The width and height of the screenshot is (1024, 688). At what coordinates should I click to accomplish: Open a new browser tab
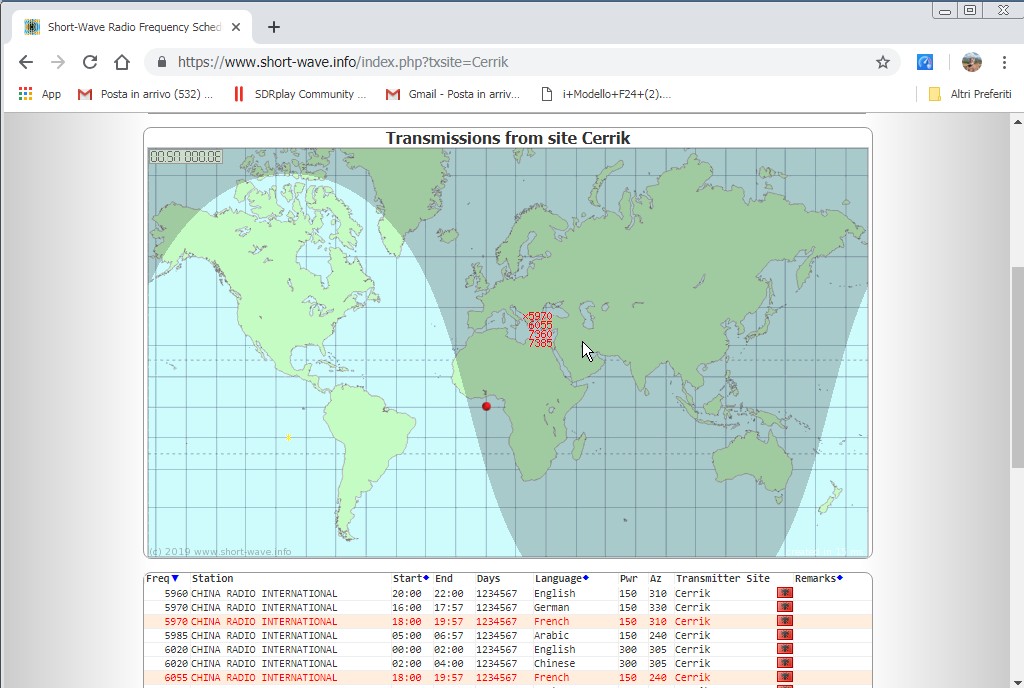(274, 27)
